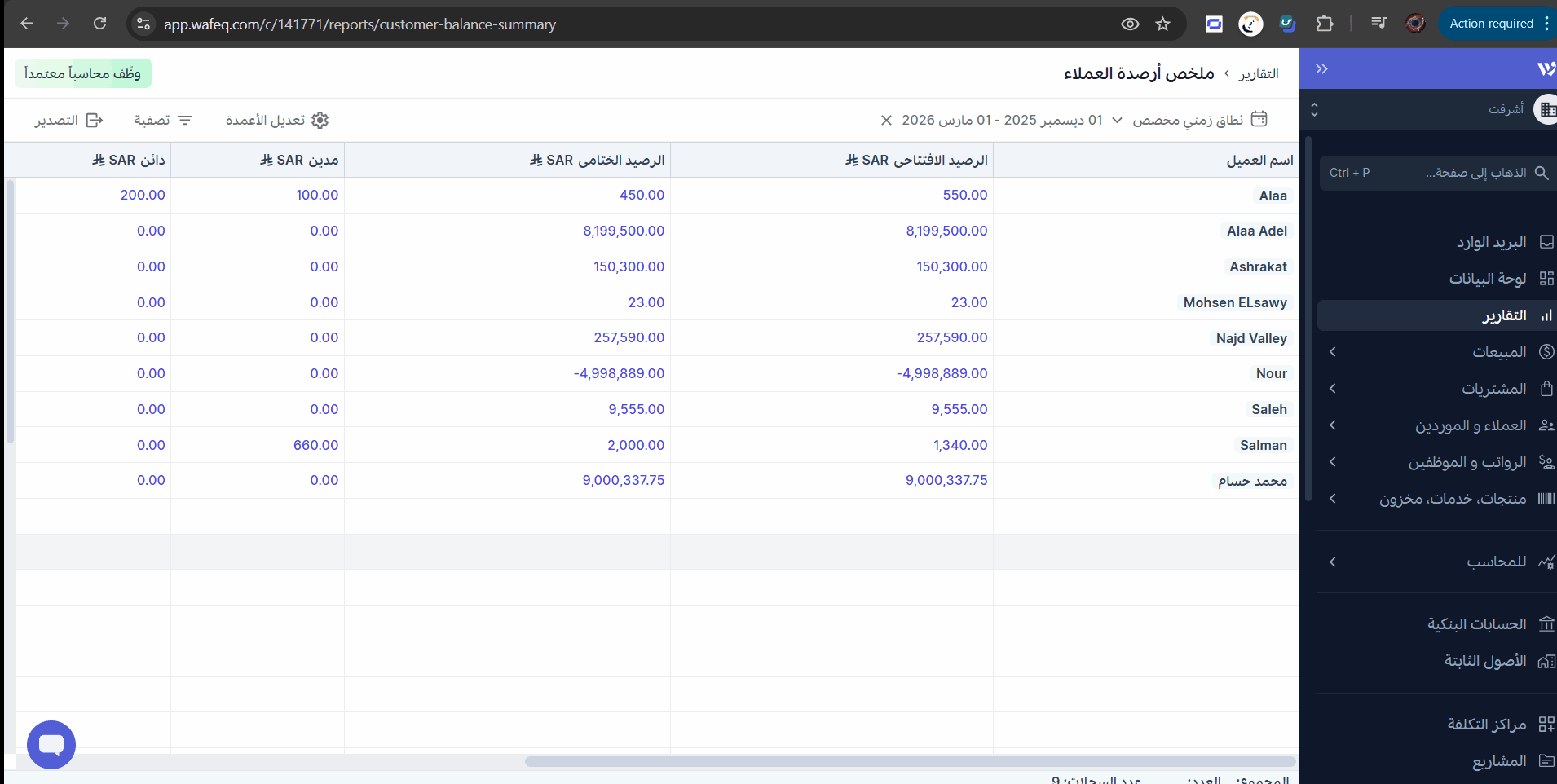The width and height of the screenshot is (1557, 784).
Task: Click the export (التصدير) icon
Action: coord(95,121)
